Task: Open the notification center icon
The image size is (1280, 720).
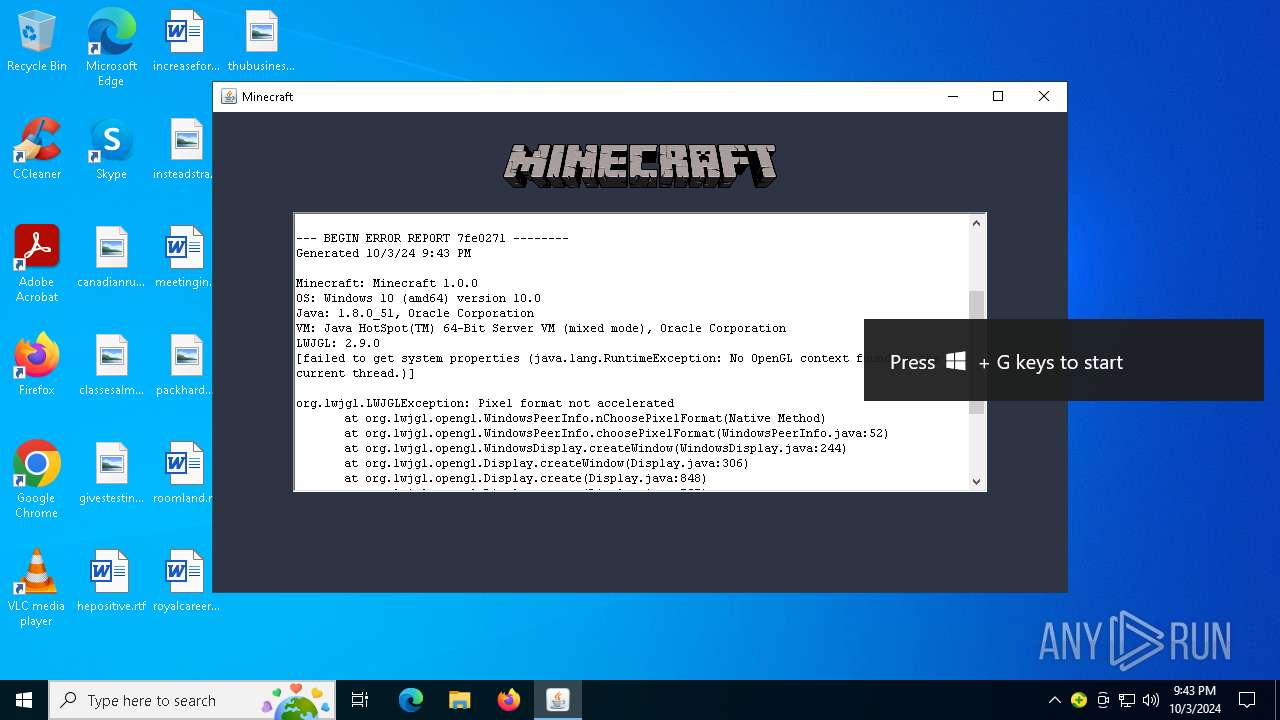Action: [1247, 700]
